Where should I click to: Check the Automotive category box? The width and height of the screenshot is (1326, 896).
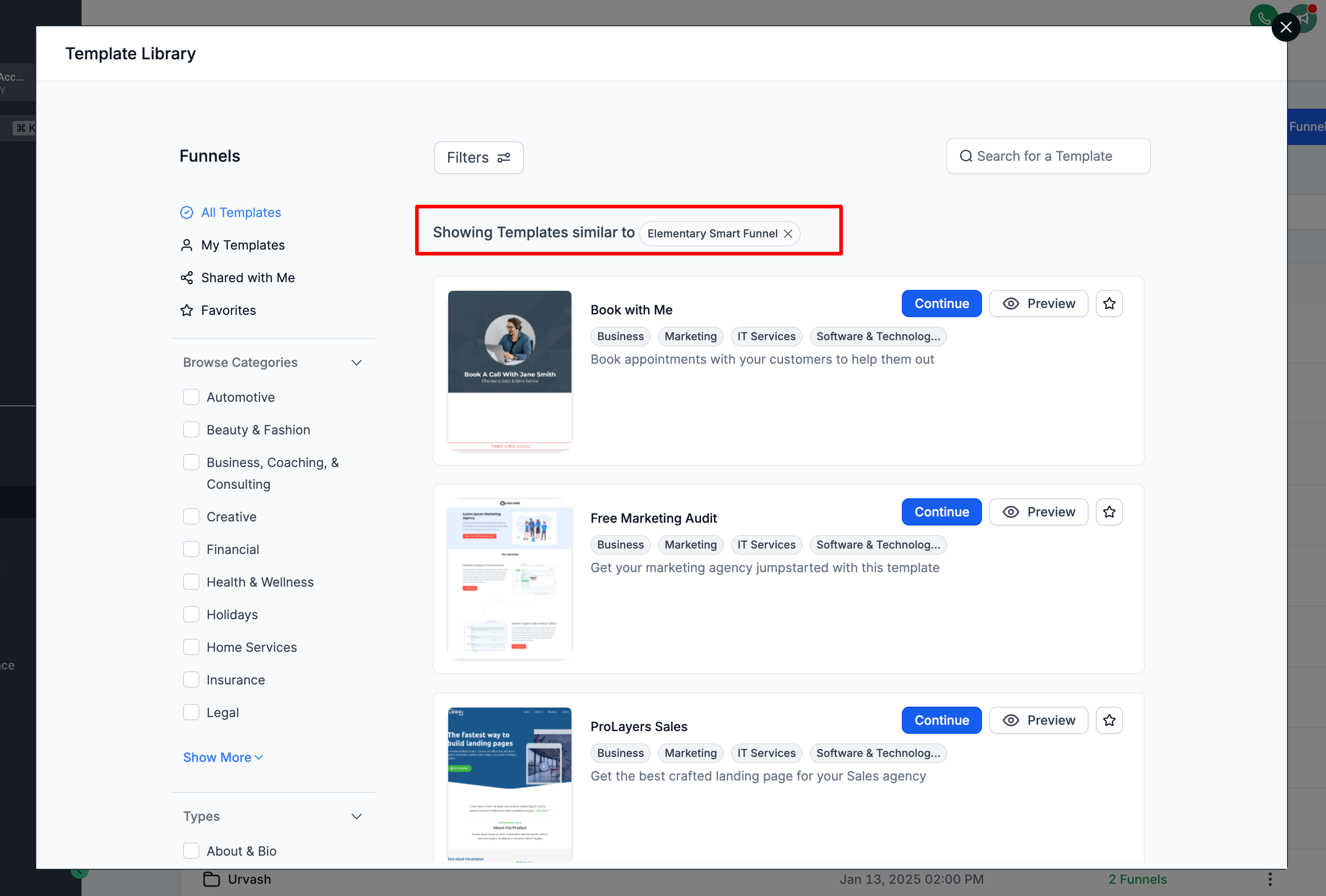[x=191, y=397]
